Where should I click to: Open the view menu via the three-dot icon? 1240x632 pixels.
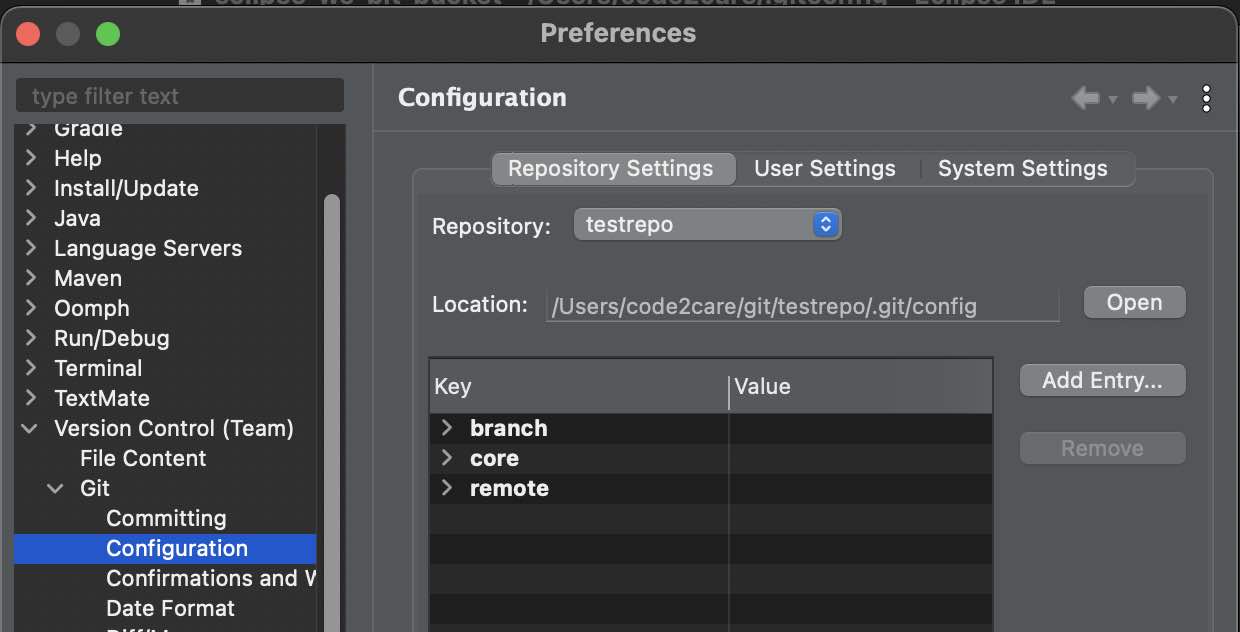click(1206, 97)
